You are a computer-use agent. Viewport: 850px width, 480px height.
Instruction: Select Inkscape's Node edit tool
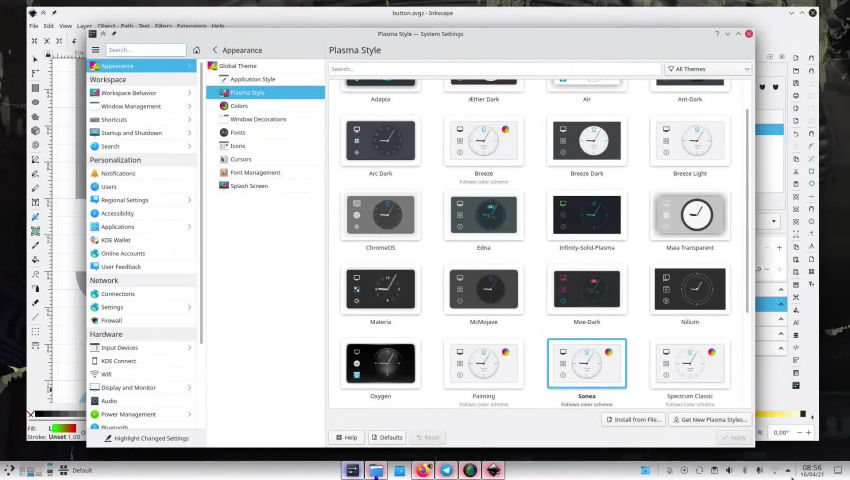35,73
